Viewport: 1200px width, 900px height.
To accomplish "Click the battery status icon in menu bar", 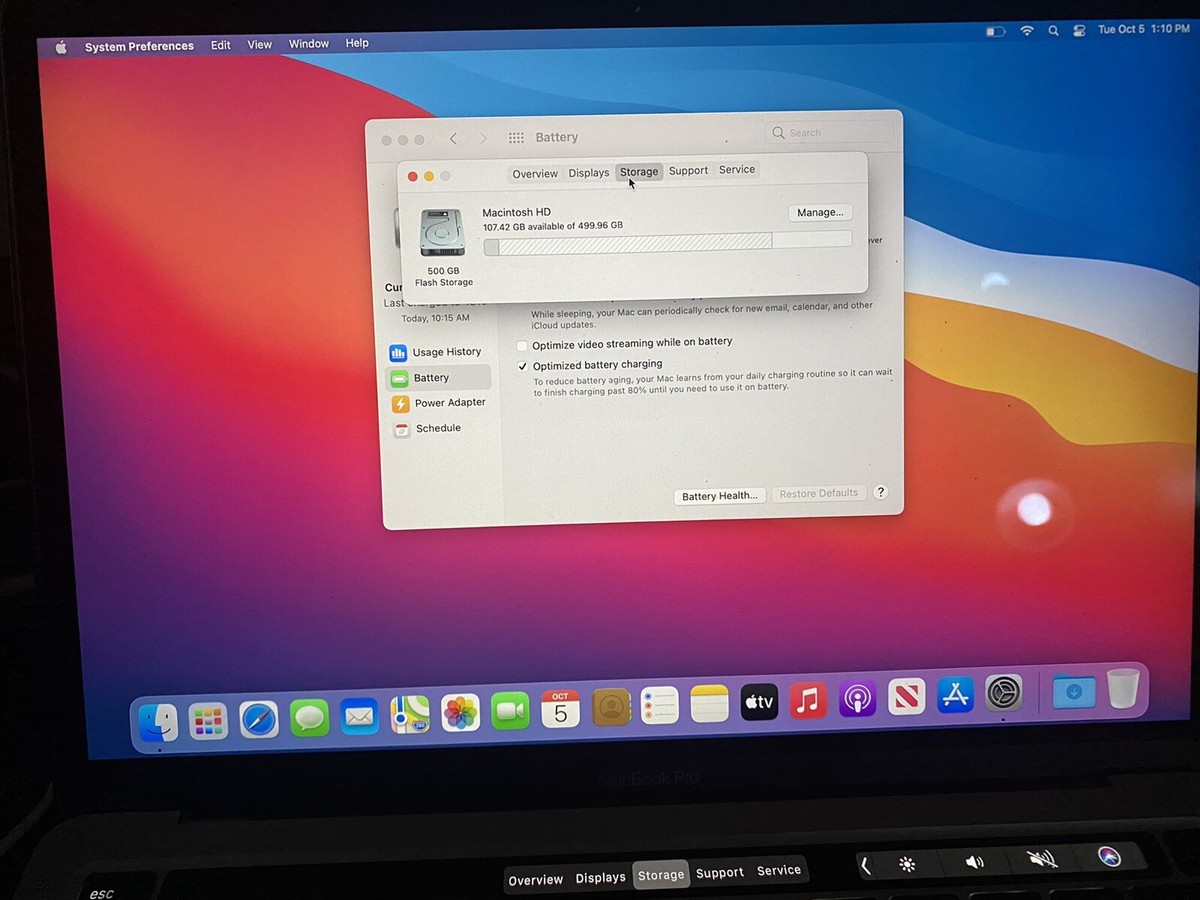I will point(995,32).
